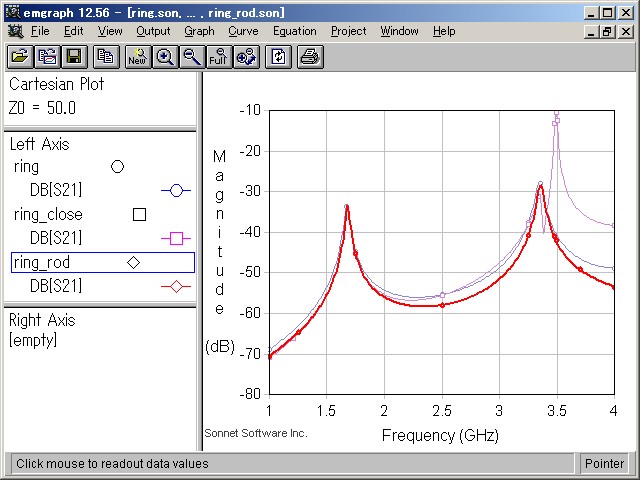Click the Print toolbar icon
Viewport: 640px width, 480px height.
310,57
